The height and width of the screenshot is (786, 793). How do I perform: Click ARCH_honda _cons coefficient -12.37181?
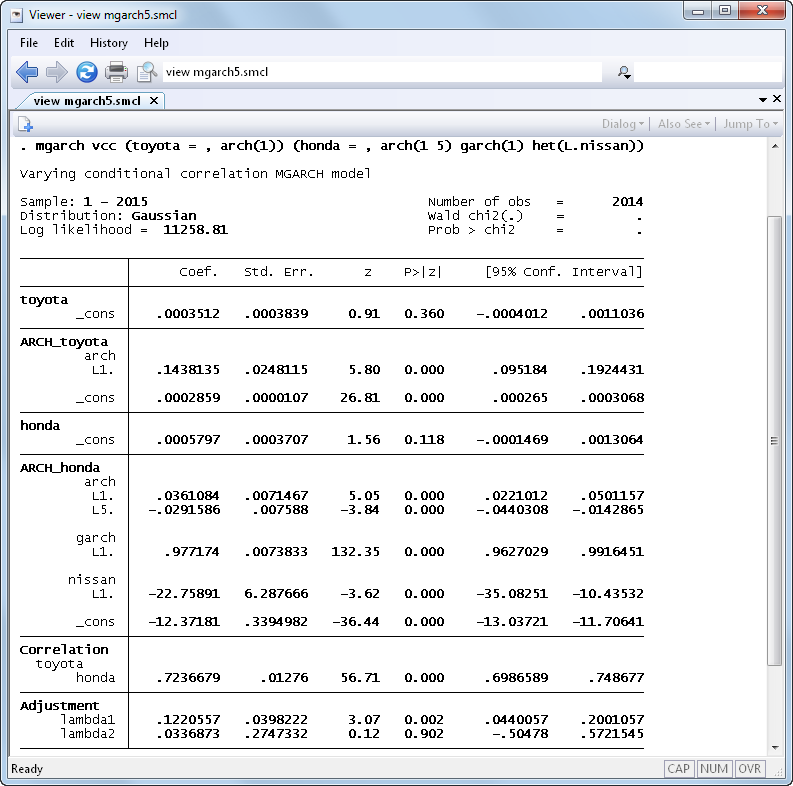click(x=184, y=622)
